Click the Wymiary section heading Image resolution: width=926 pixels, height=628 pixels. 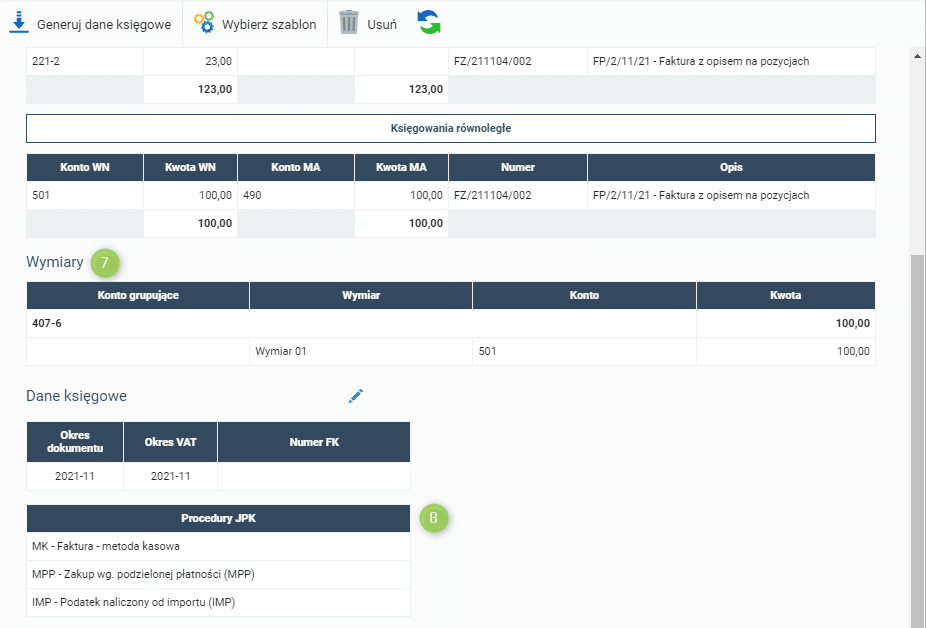55,262
